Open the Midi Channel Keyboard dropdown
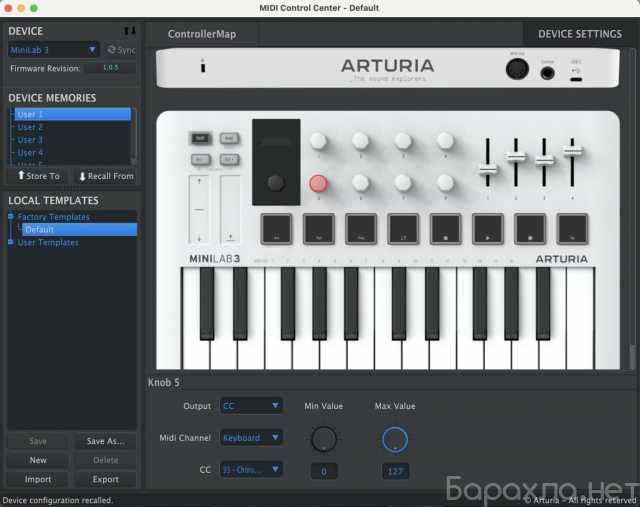The image size is (640, 507). pyautogui.click(x=251, y=438)
